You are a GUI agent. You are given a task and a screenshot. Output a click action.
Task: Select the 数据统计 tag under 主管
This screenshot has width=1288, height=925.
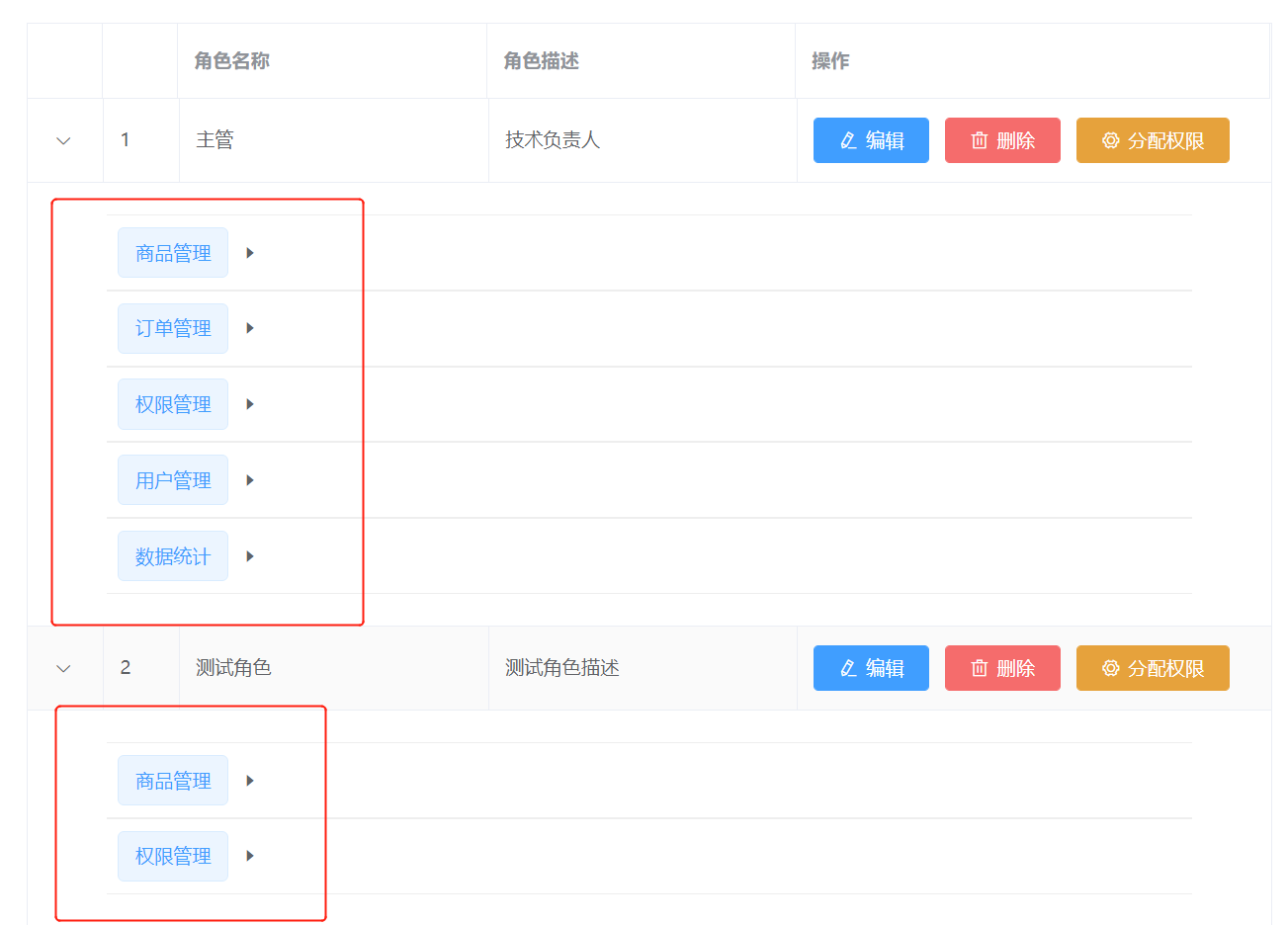point(172,555)
